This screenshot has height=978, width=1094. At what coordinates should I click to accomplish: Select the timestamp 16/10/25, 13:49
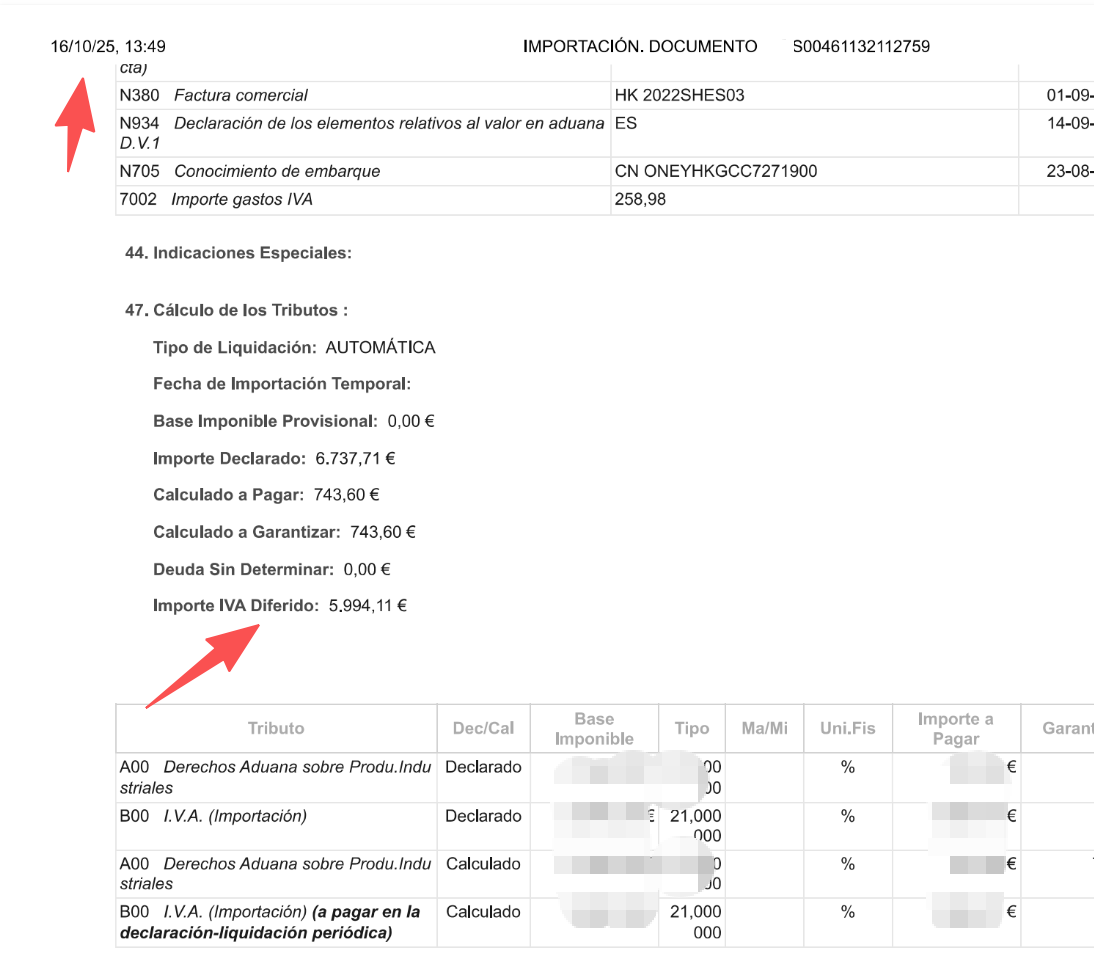(x=108, y=46)
